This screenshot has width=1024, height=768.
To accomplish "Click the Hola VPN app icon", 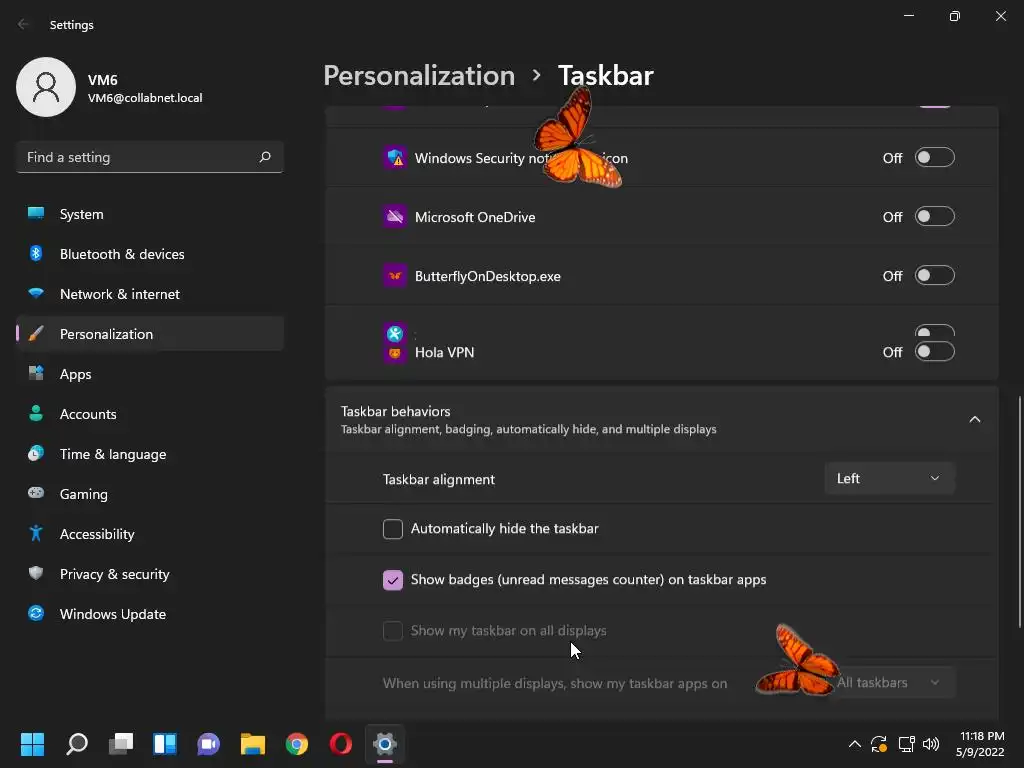I will click(395, 353).
